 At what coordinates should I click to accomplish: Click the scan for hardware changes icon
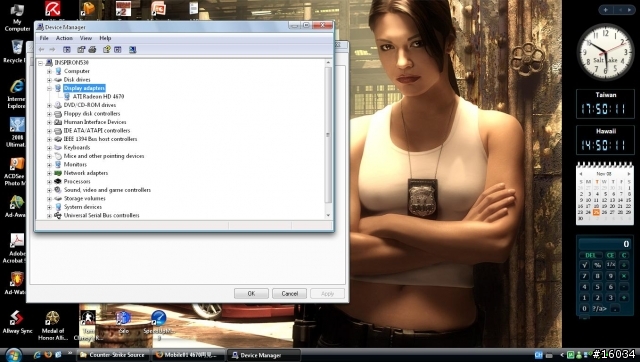pos(132,50)
